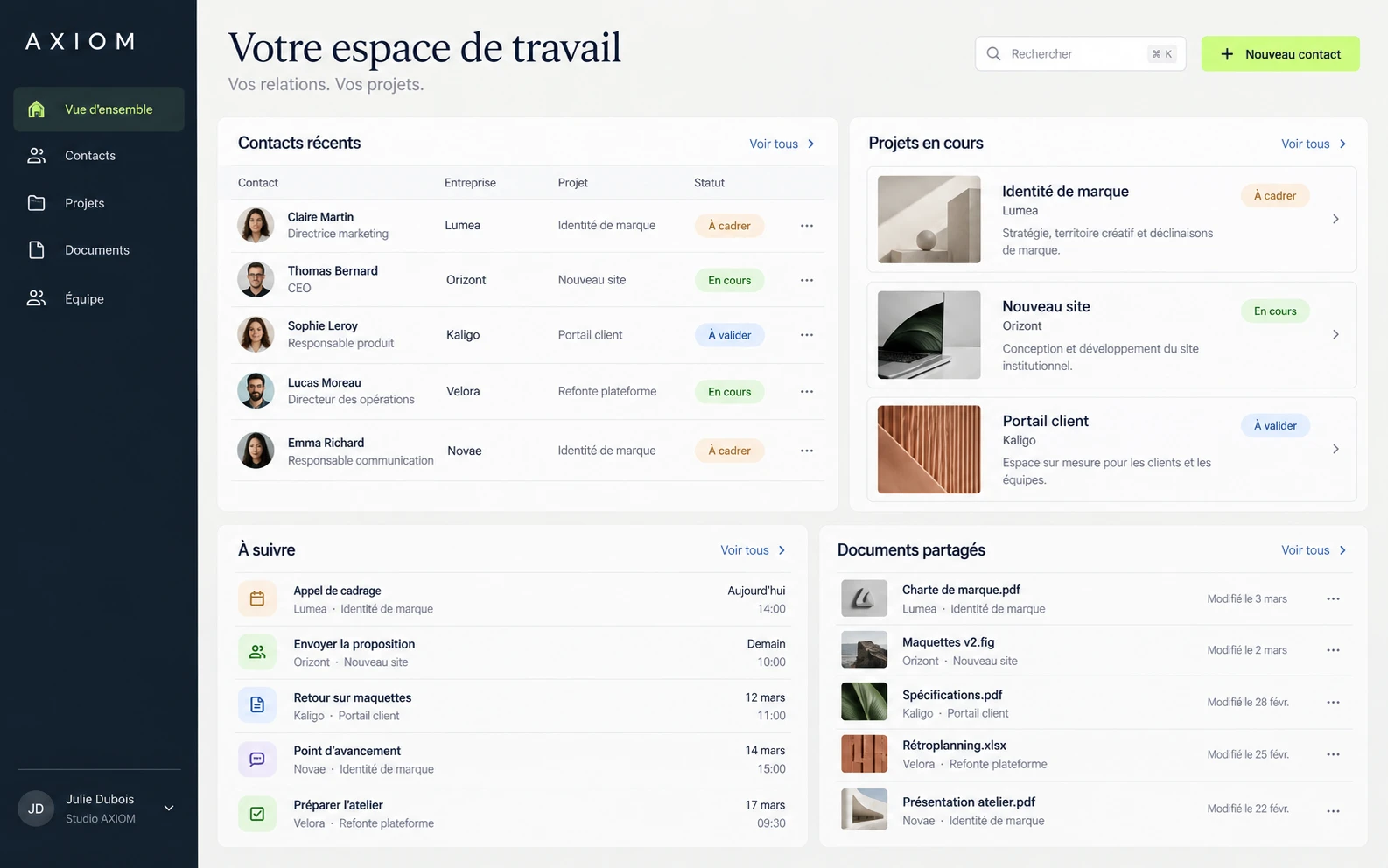1388x868 pixels.
Task: Open more options for Emma Richard row
Action: (807, 451)
